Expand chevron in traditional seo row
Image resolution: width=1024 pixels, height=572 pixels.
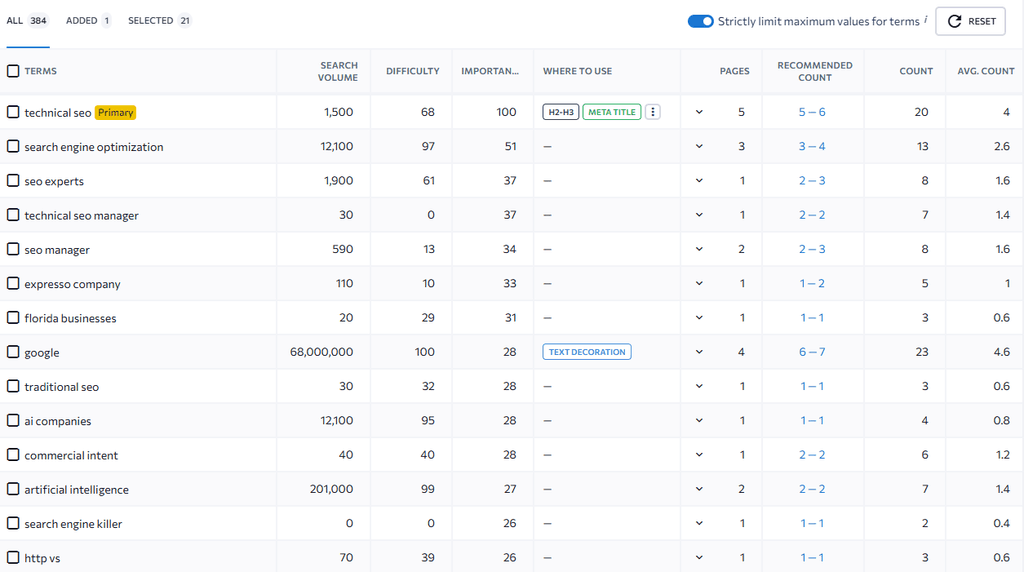point(699,387)
